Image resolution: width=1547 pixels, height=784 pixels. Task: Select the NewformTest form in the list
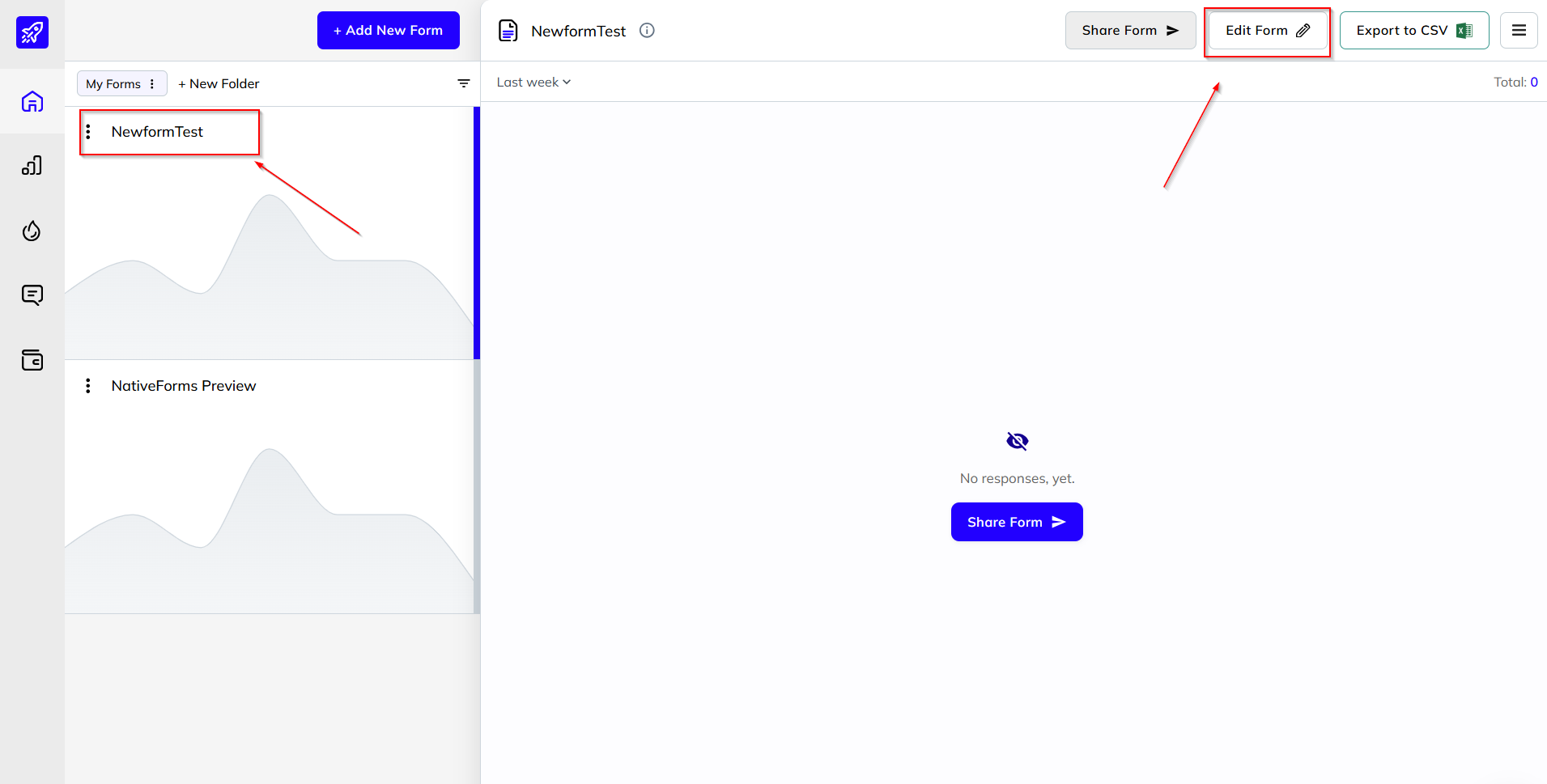[157, 132]
